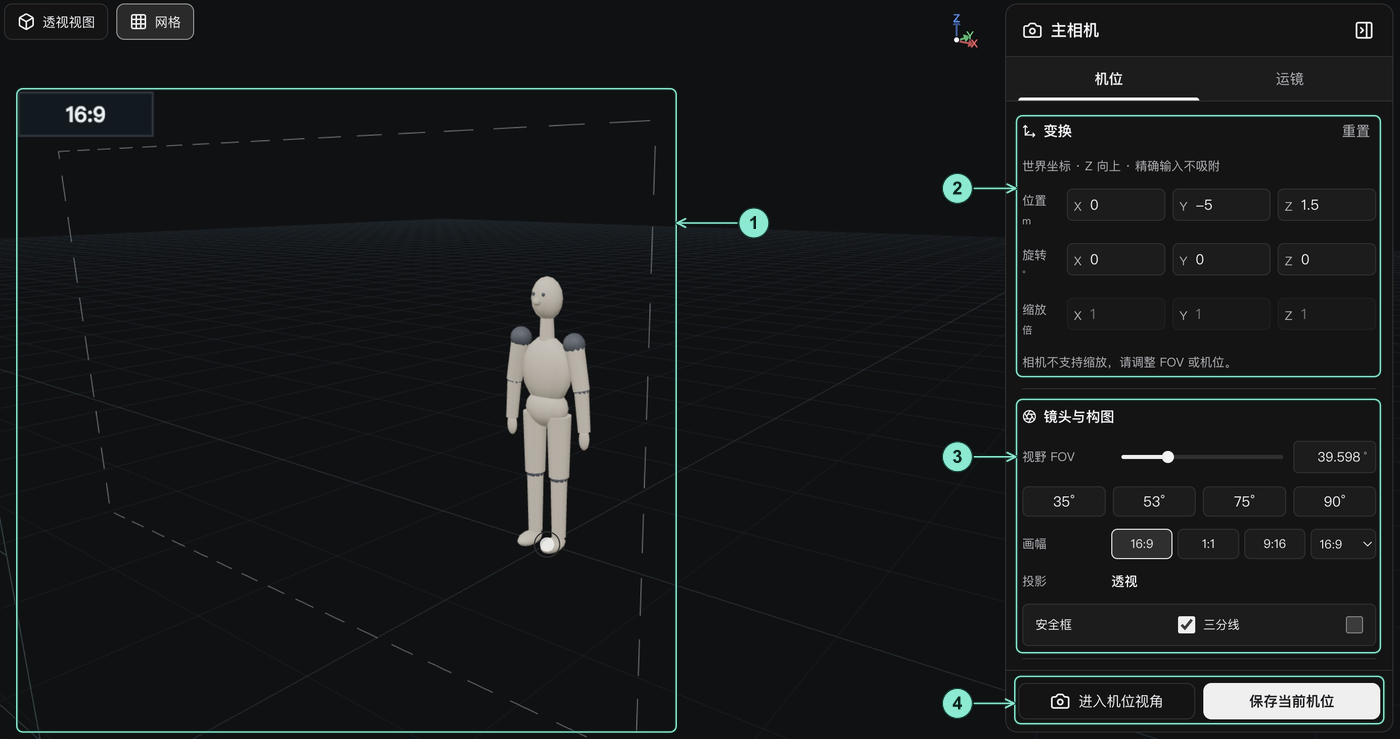Focus the position Z field showing 1.5
Screen dimensions: 1400x739
click(x=1327, y=205)
